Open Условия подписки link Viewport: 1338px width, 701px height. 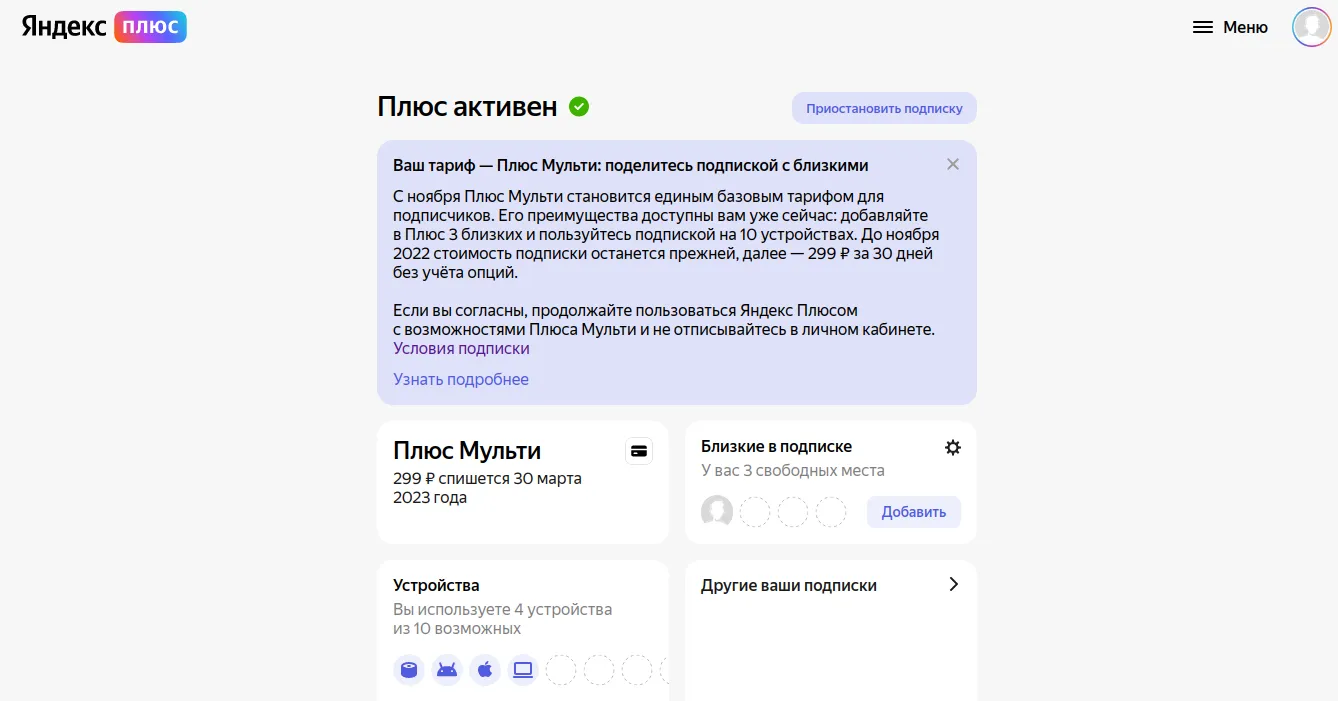(461, 348)
